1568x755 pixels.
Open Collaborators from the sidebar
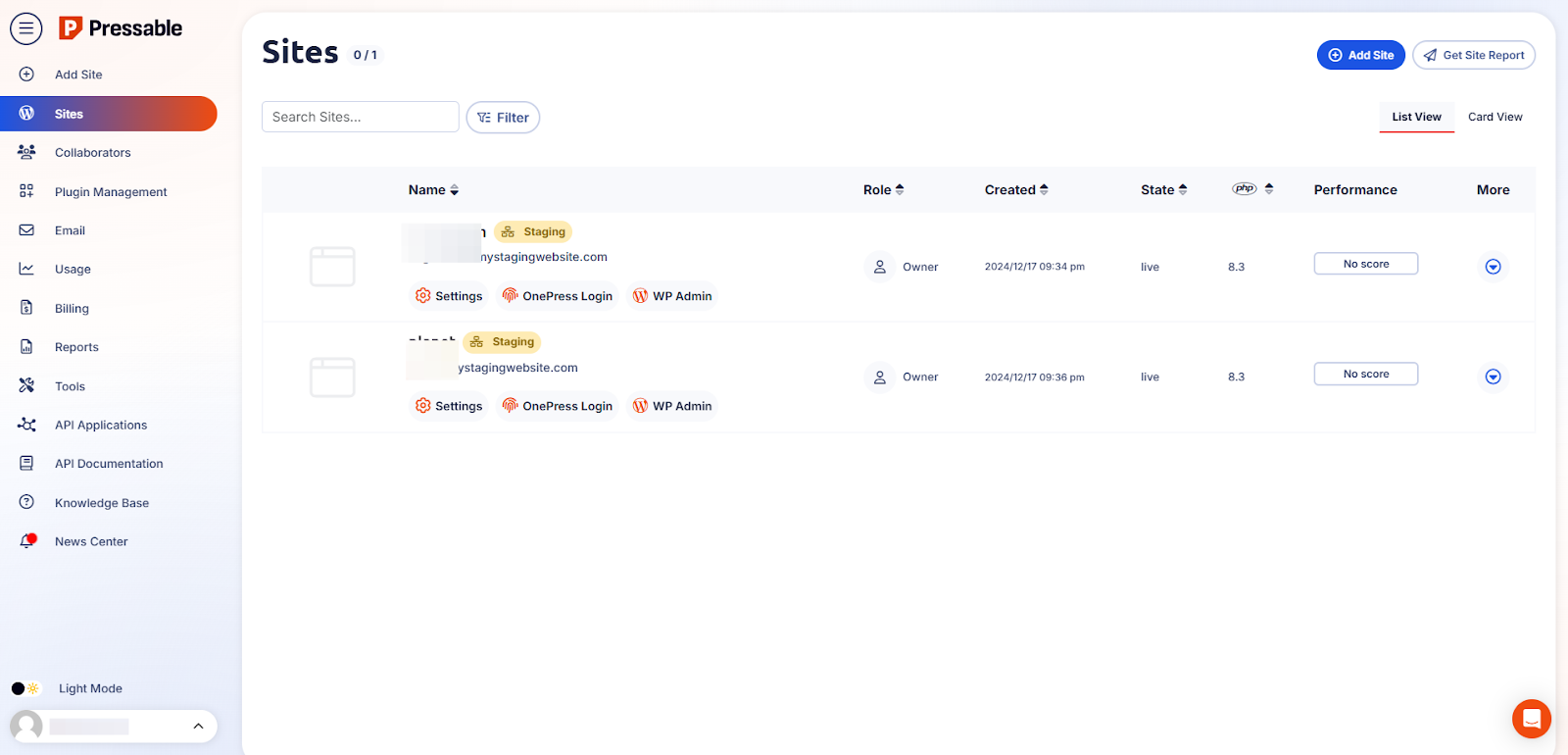pos(92,153)
